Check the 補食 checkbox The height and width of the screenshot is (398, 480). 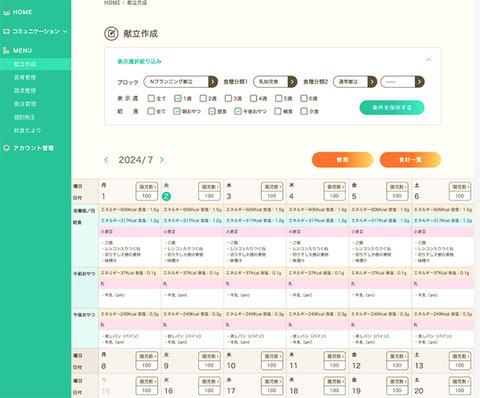click(x=278, y=111)
